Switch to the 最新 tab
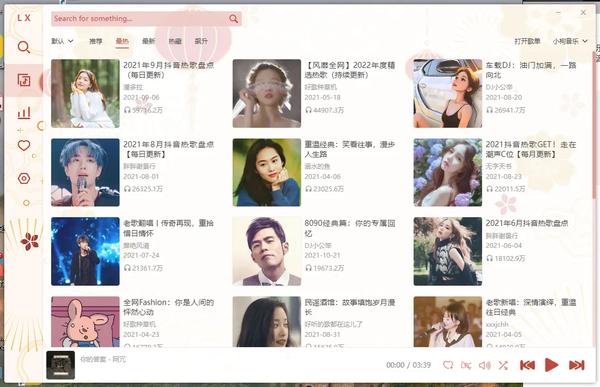Screen dimensions: 600x387 (148, 41)
